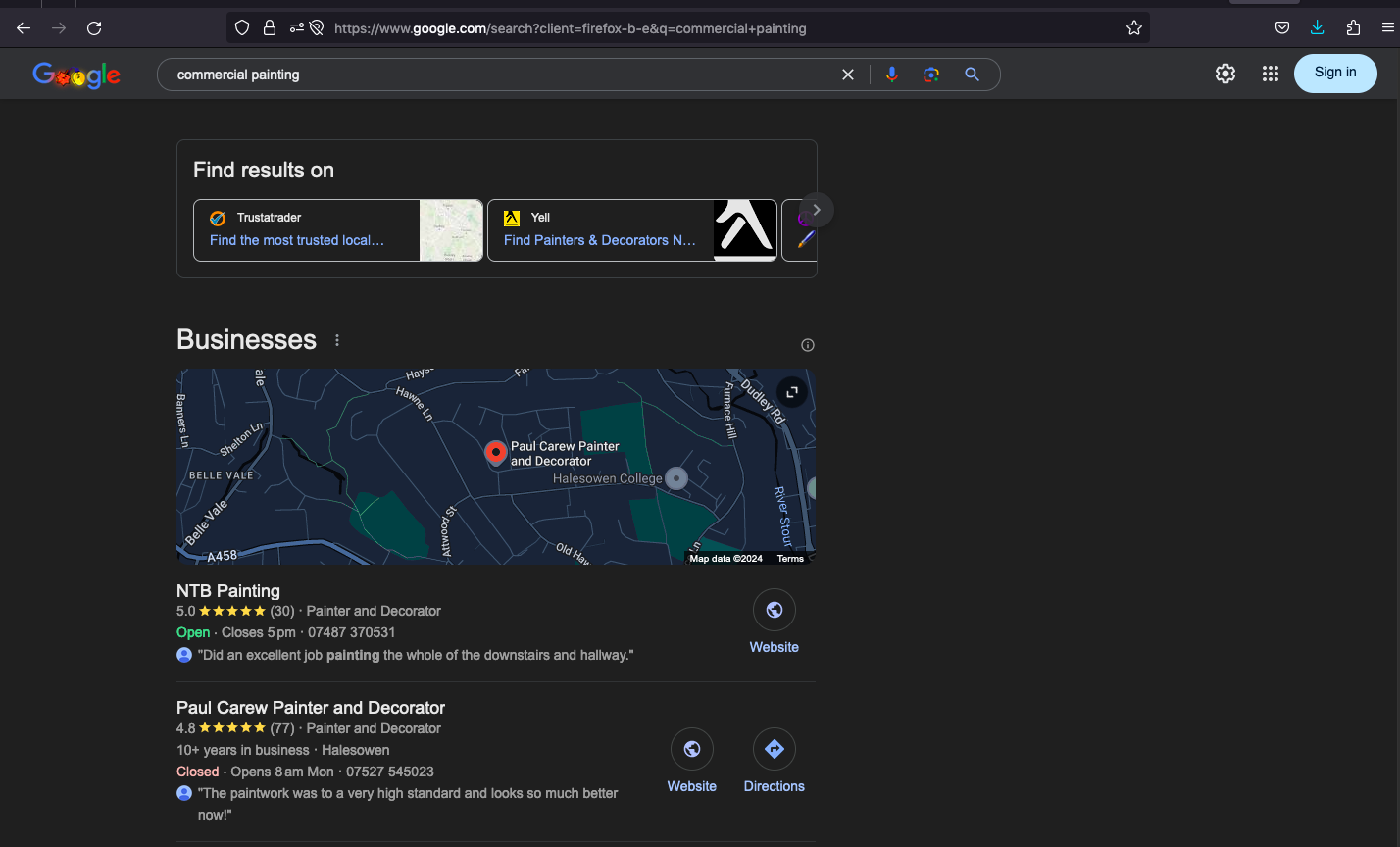Reload the current page

tap(94, 28)
